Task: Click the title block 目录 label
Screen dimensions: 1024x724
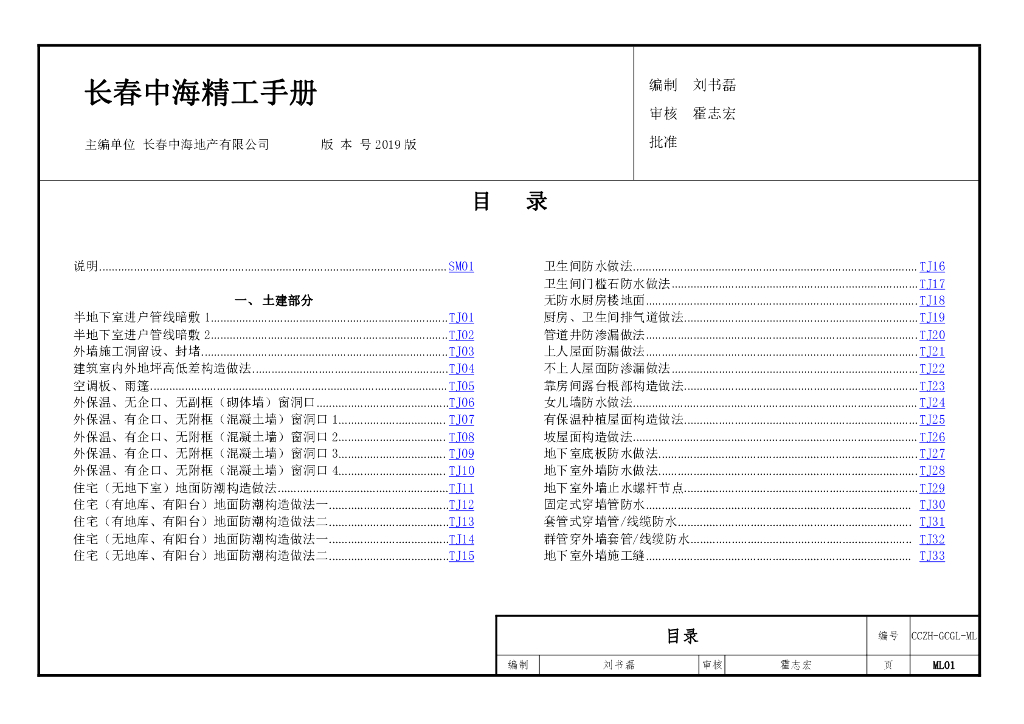Action: tap(682, 636)
